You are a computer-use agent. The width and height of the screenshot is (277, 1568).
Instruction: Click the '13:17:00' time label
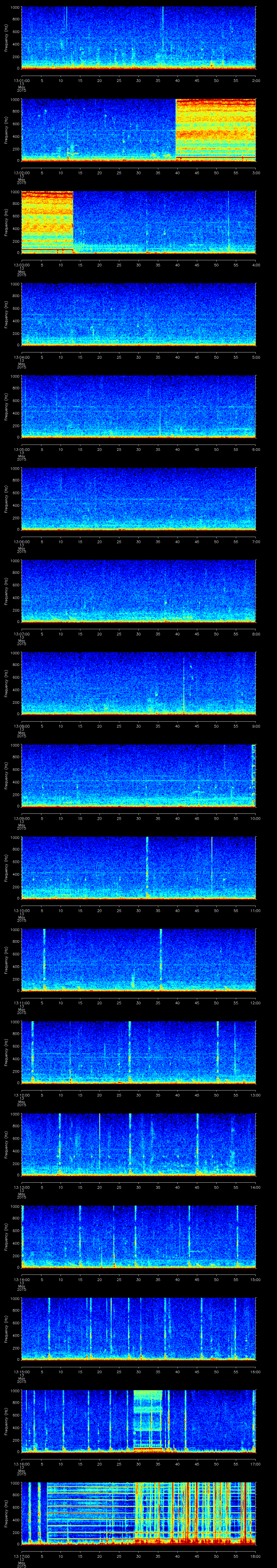(x=21, y=1556)
